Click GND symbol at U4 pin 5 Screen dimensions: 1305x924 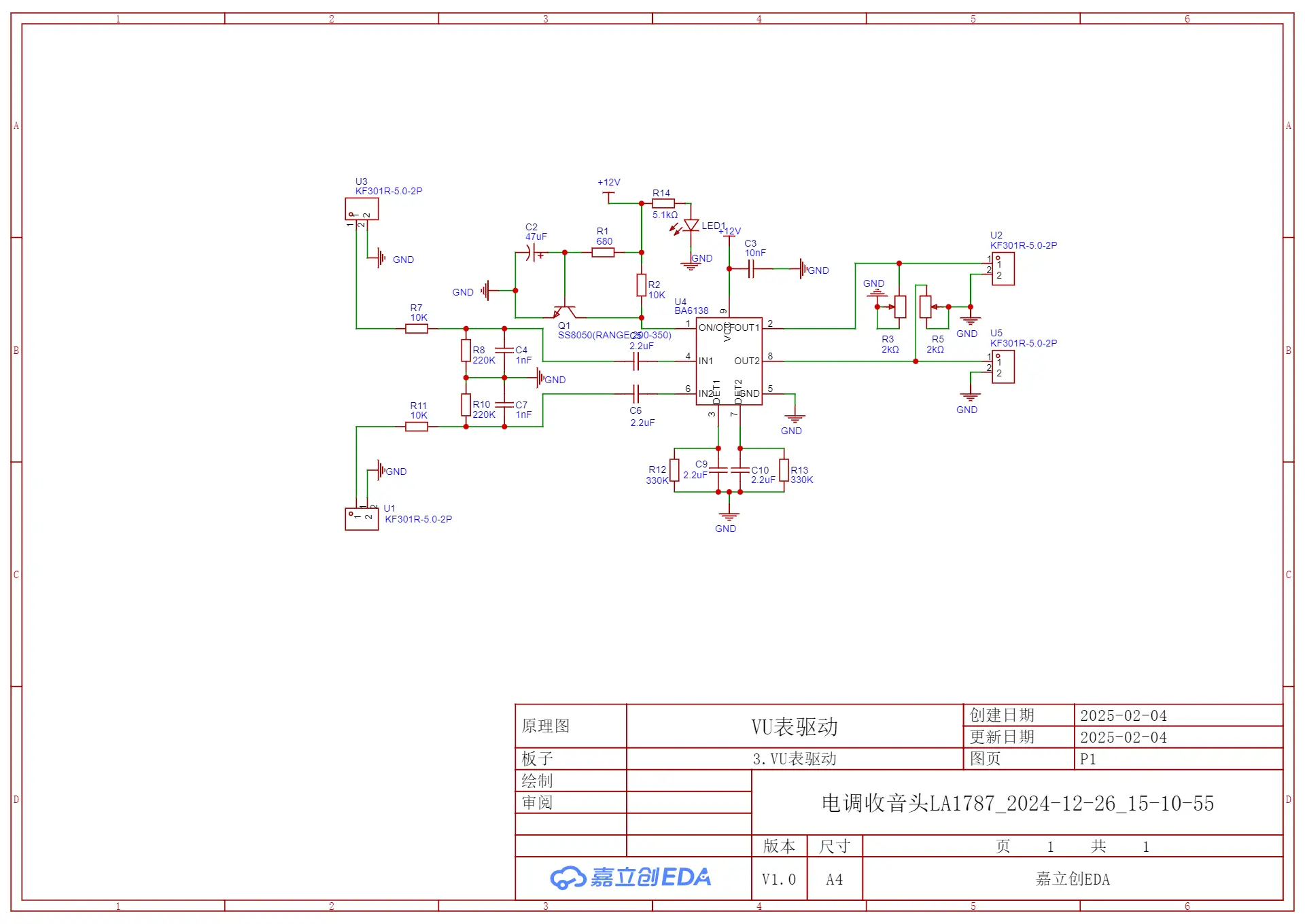click(794, 419)
